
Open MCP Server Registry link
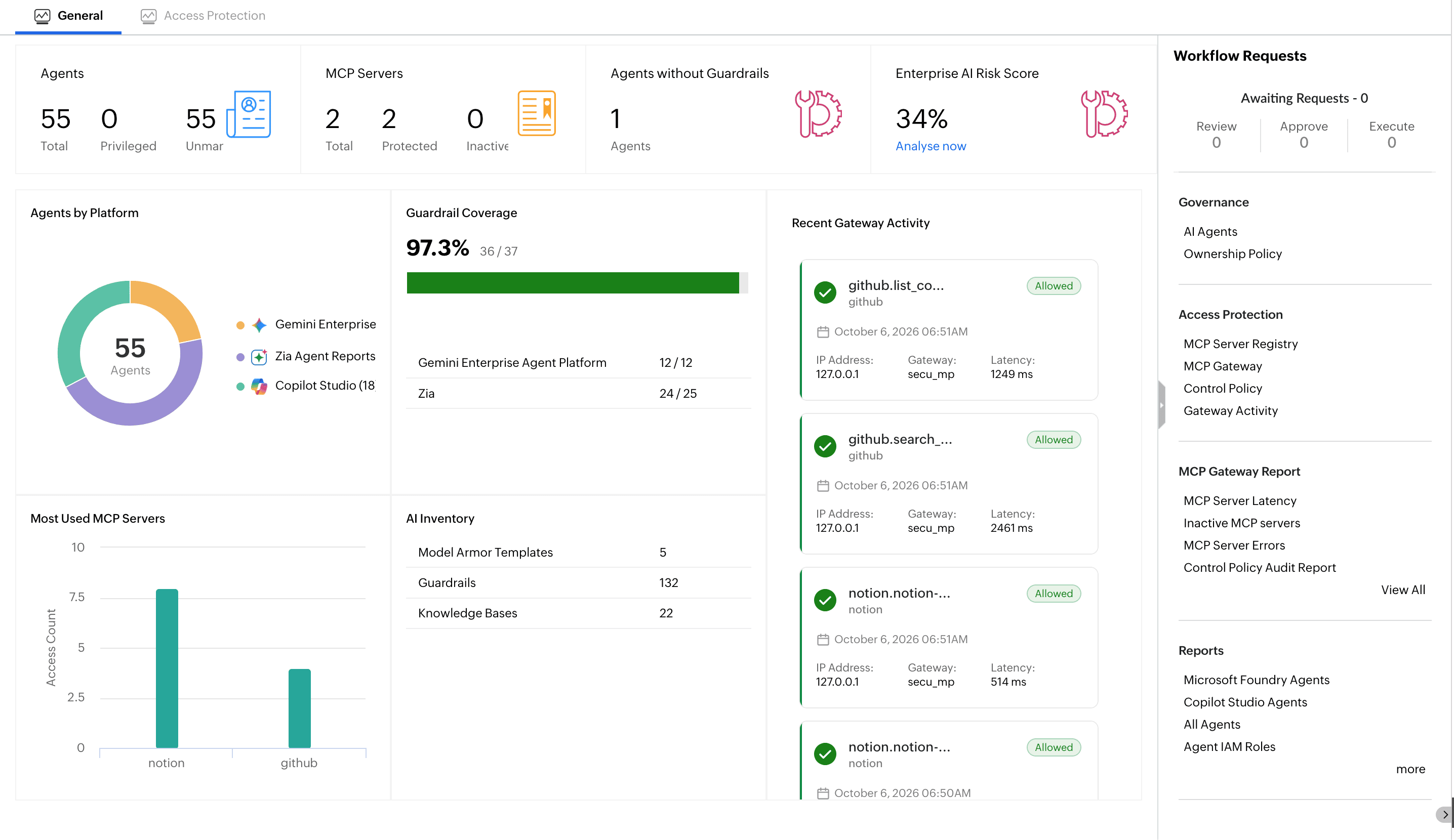(x=1240, y=344)
